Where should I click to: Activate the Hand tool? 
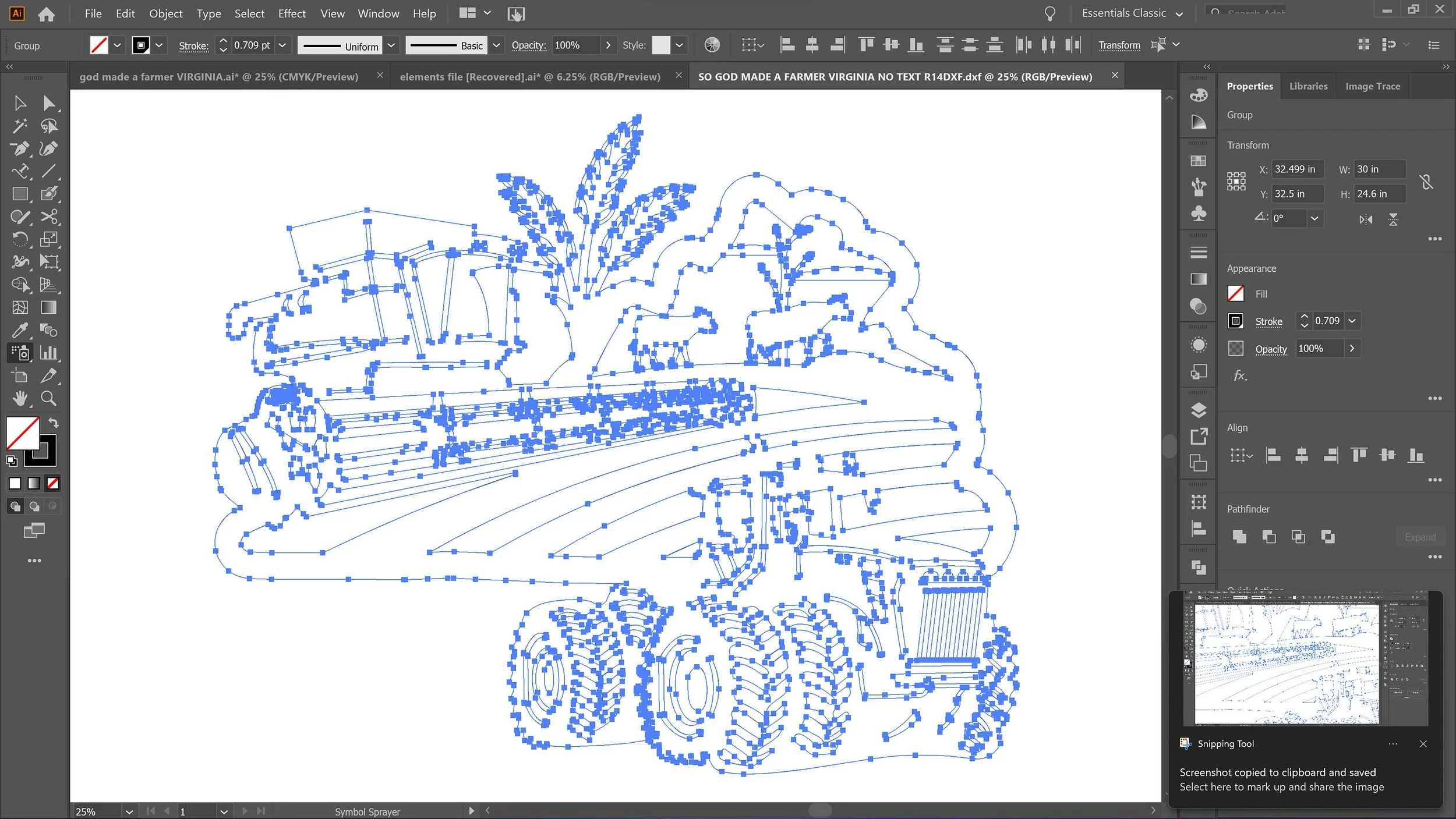pos(20,399)
